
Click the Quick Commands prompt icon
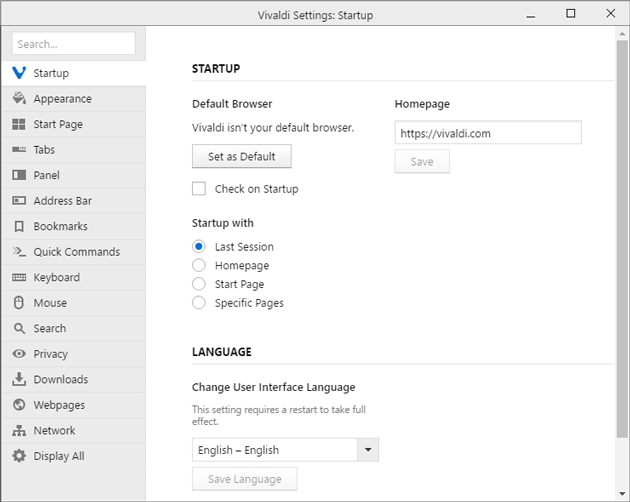pyautogui.click(x=19, y=252)
